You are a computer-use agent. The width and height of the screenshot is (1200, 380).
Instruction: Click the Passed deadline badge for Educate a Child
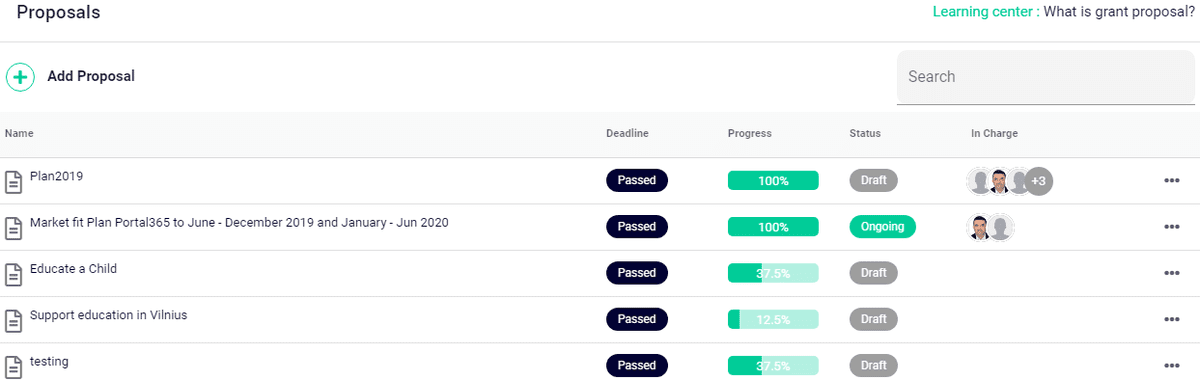point(637,273)
